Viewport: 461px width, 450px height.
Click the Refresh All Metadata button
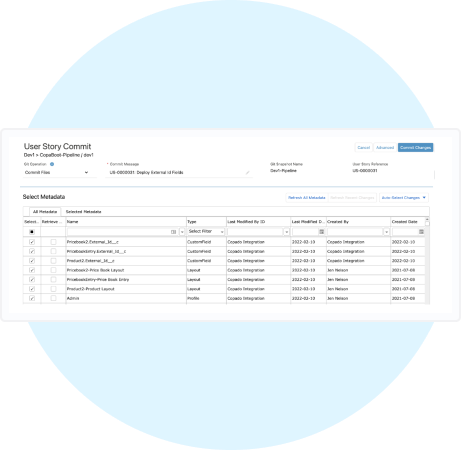pyautogui.click(x=307, y=198)
